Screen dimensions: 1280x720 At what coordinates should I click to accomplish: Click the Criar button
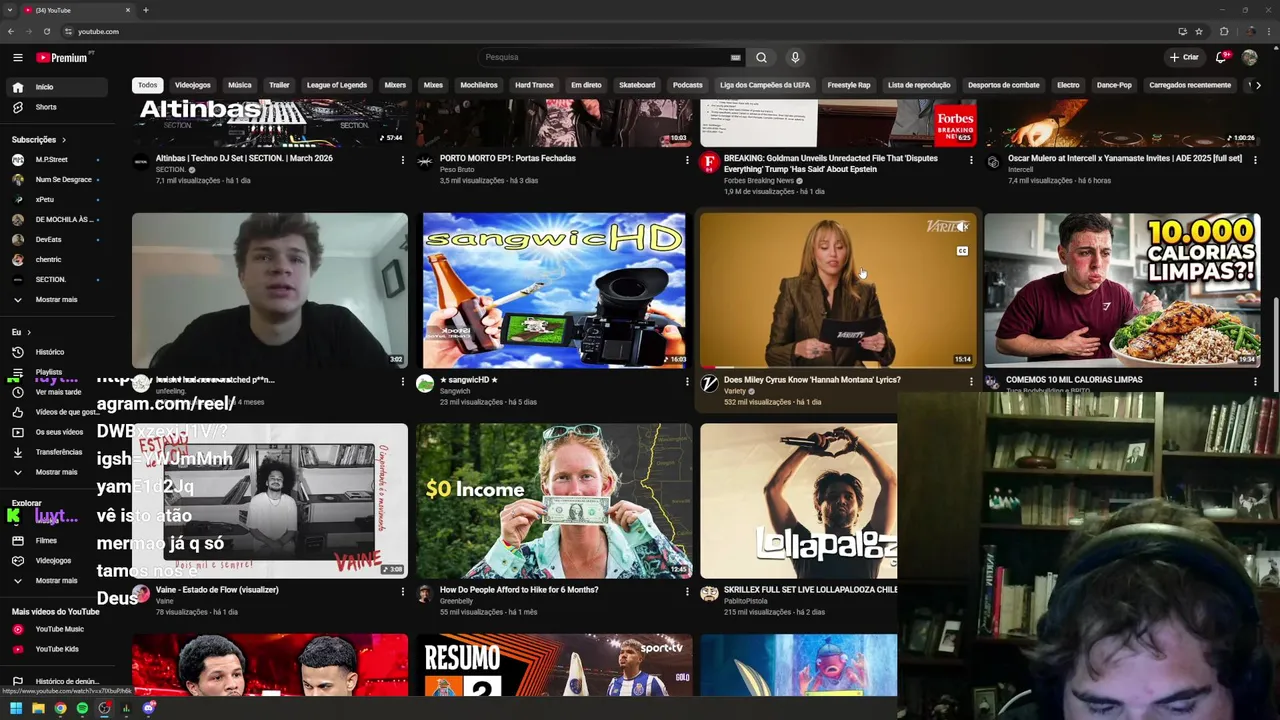(x=1184, y=57)
